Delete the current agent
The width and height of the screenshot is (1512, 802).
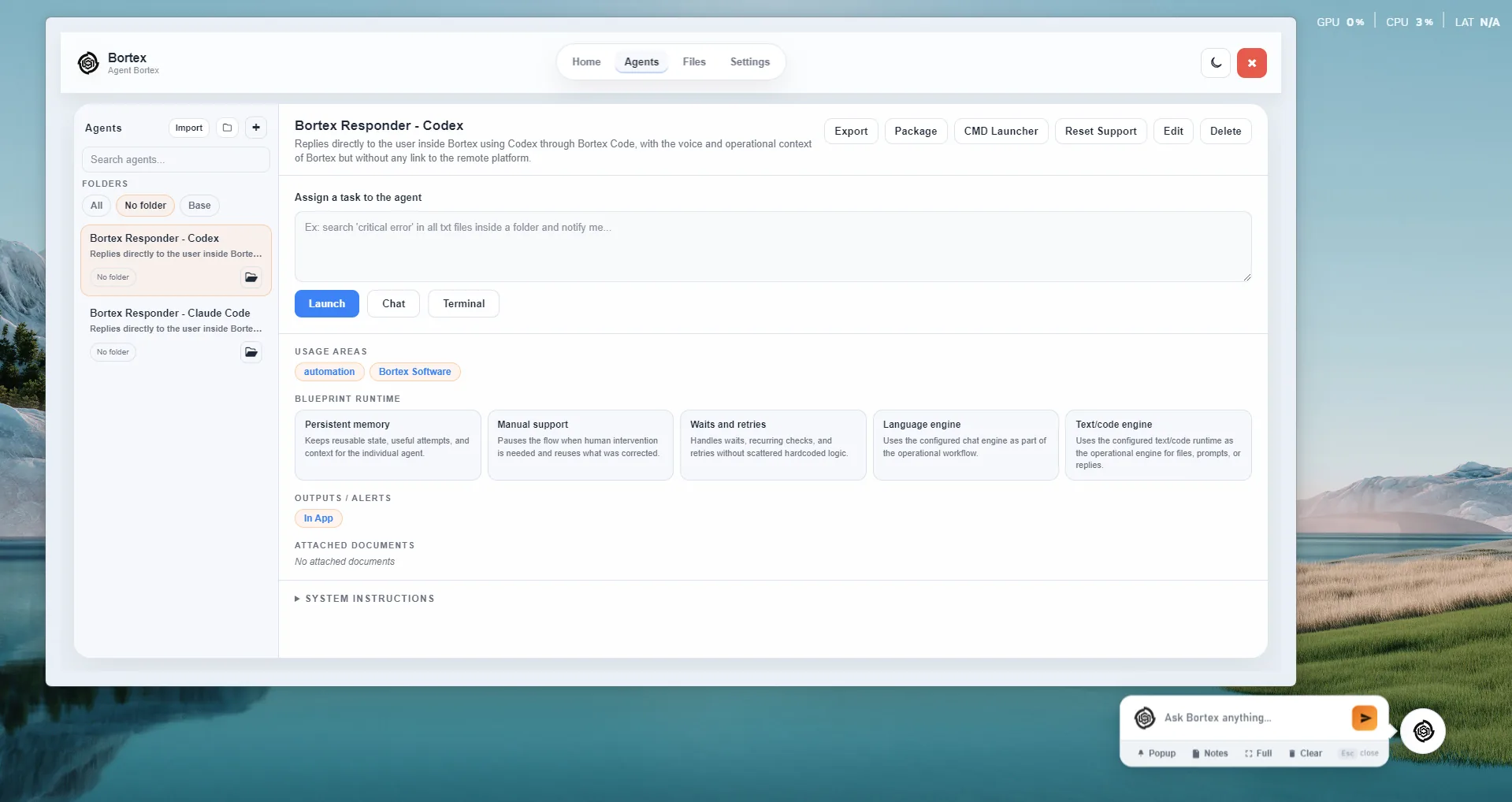point(1225,132)
